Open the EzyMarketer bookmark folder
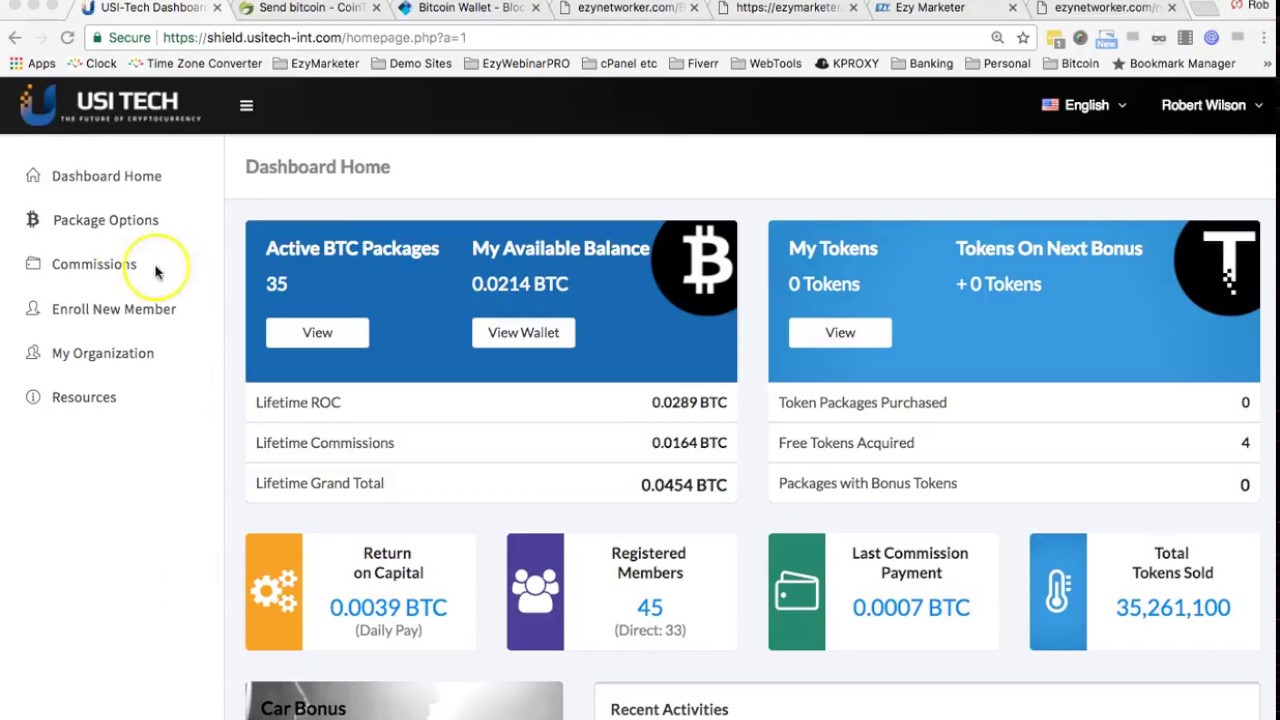1280x720 pixels. [315, 63]
